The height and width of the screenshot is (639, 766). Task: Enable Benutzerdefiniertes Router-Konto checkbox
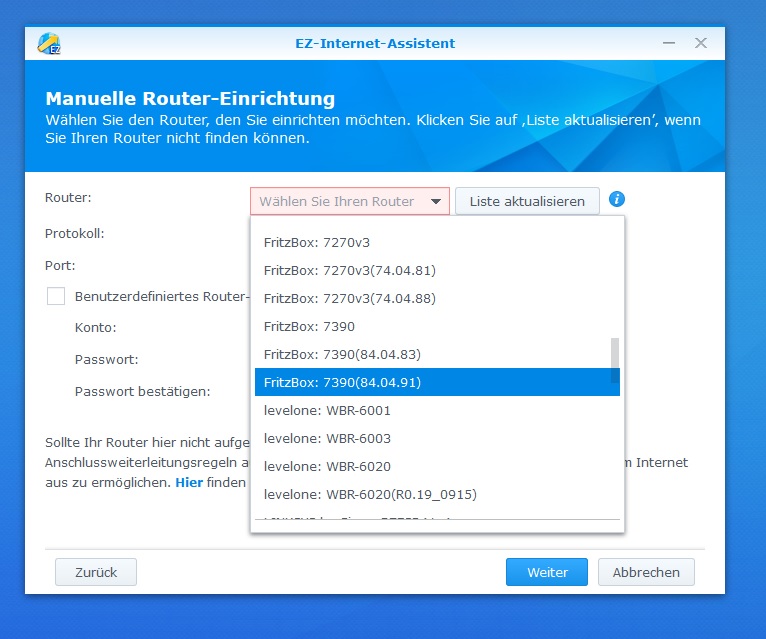(x=56, y=296)
